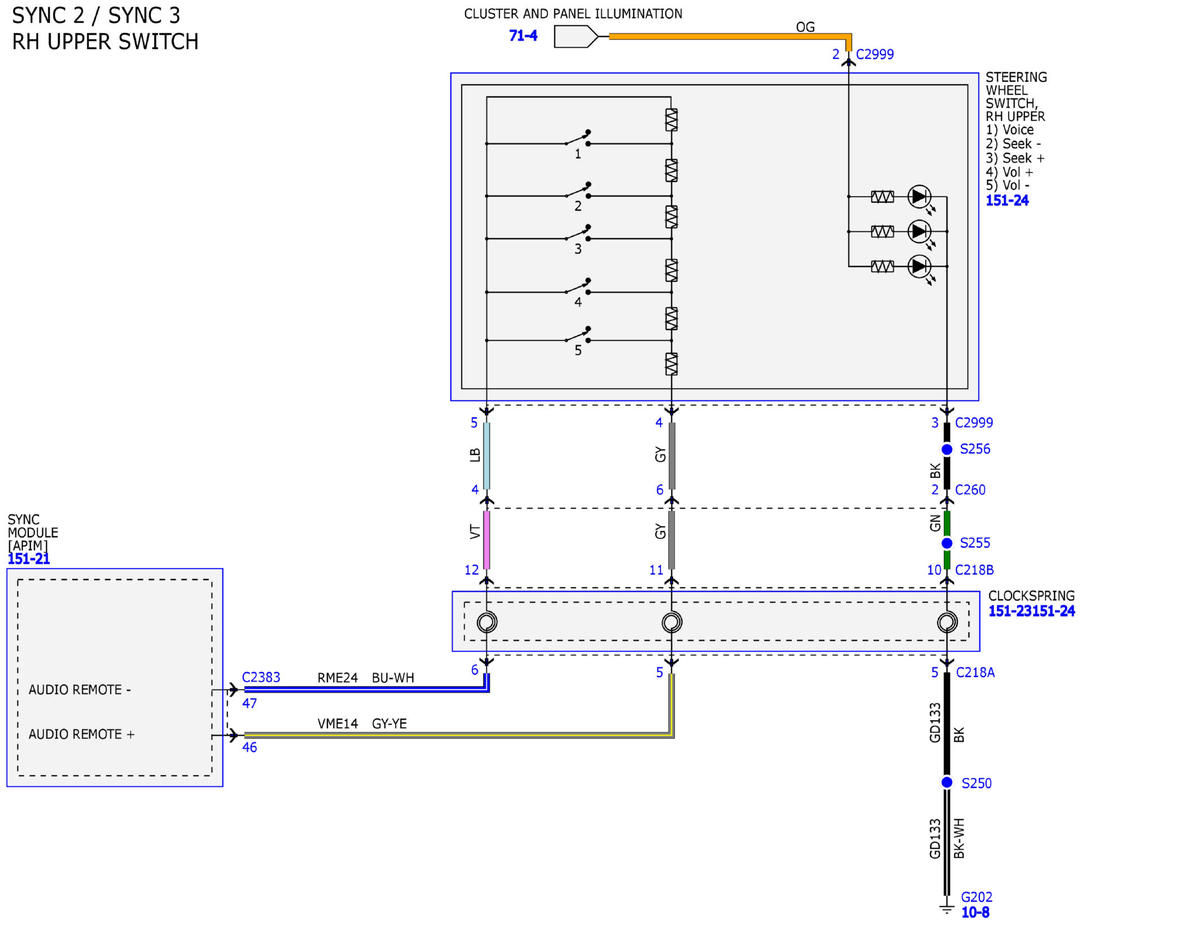Select the RME24 BU-WH wire label
Screen dimensions: 1200x927
(365, 678)
